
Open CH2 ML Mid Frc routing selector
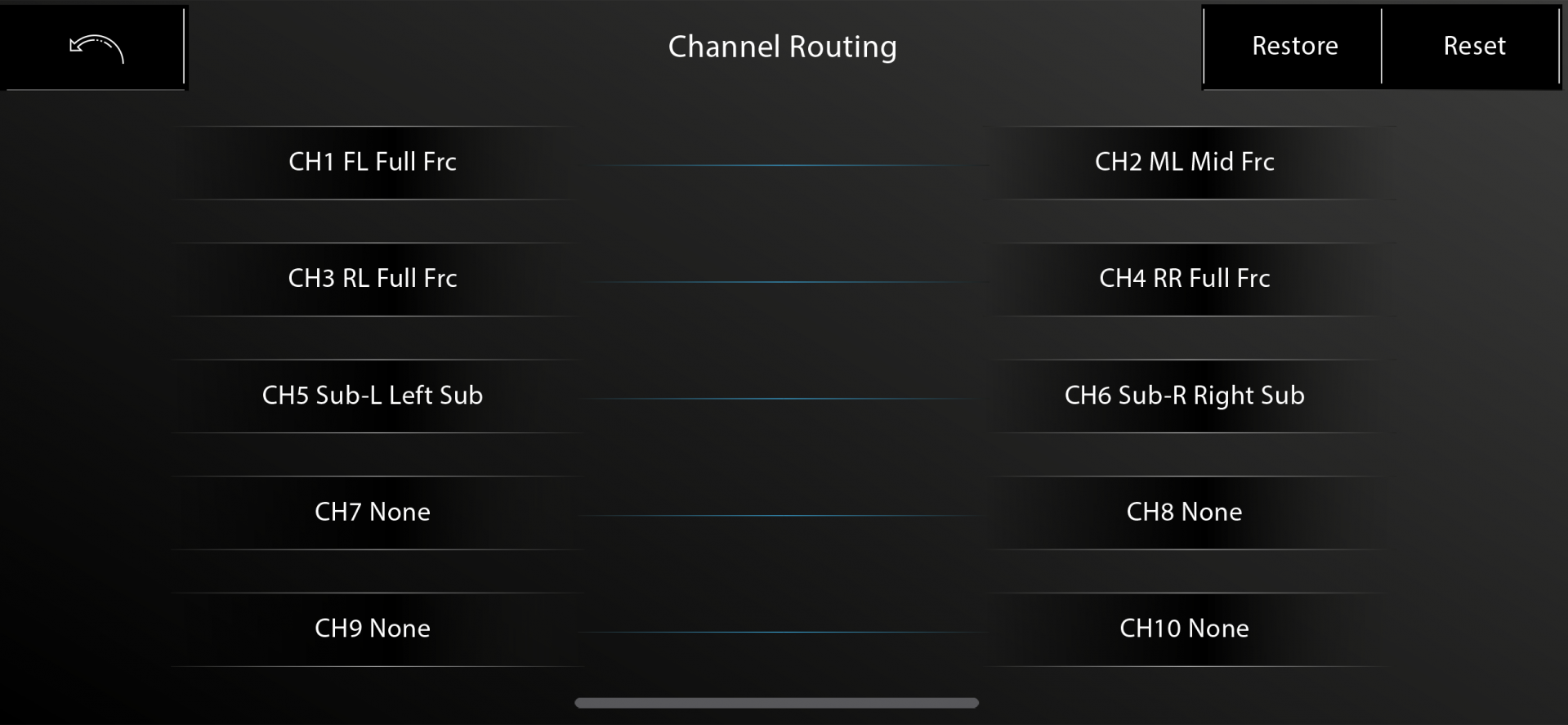(x=1184, y=162)
